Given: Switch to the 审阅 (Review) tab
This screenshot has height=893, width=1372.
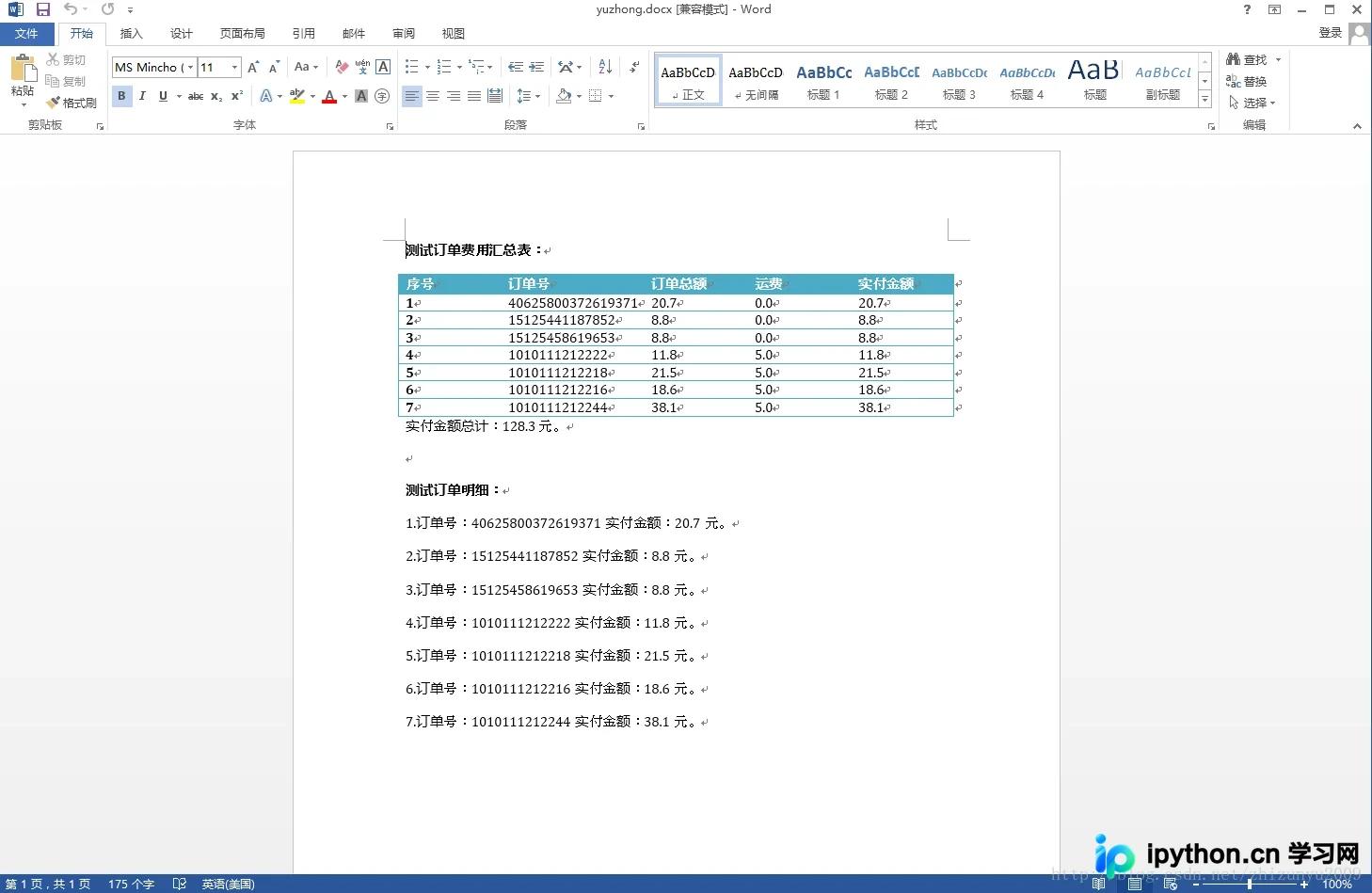Looking at the screenshot, I should pos(404,34).
